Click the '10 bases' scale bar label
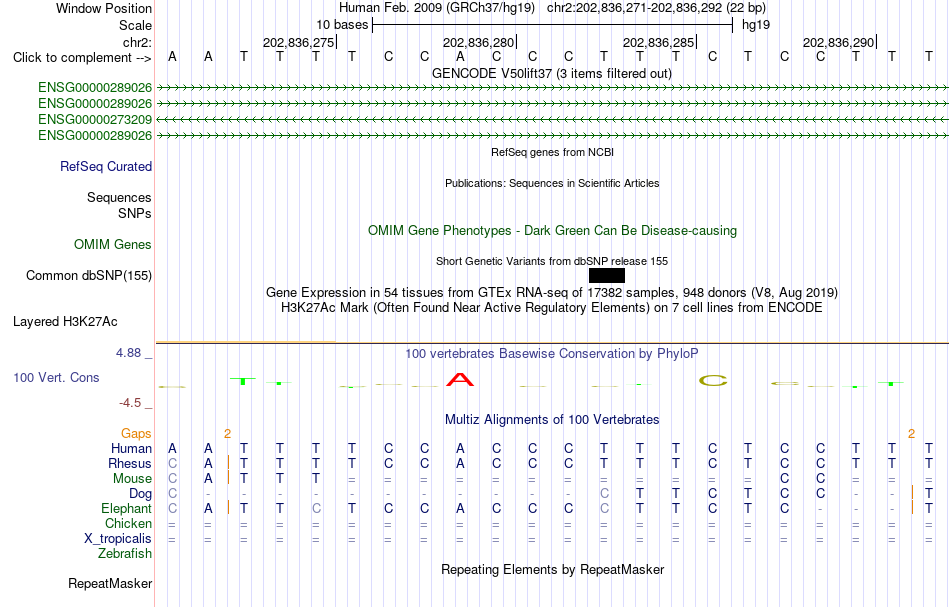This screenshot has height=607, width=950. (x=342, y=25)
